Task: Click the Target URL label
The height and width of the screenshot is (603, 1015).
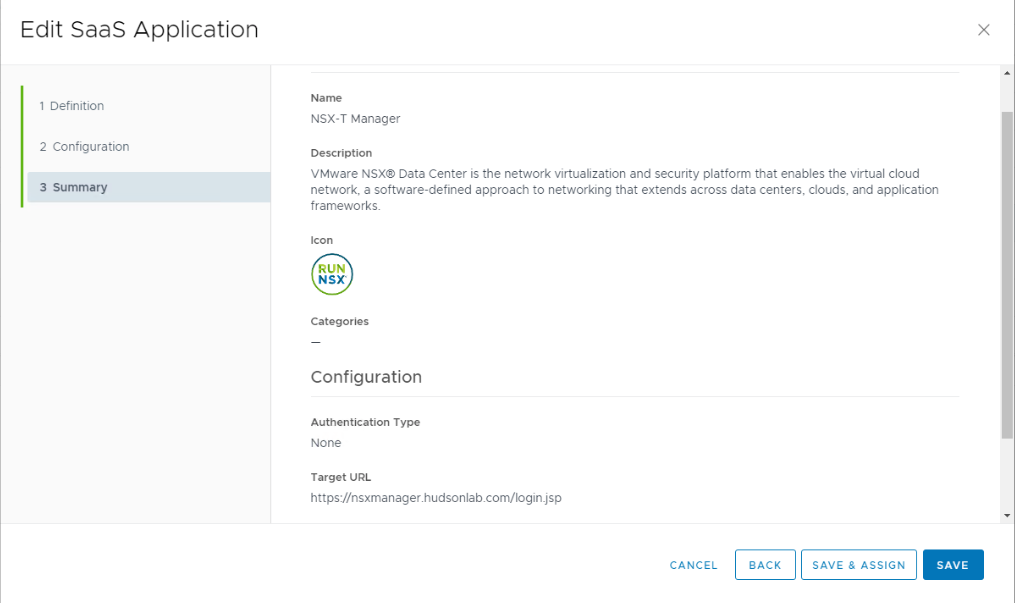Action: 340,477
